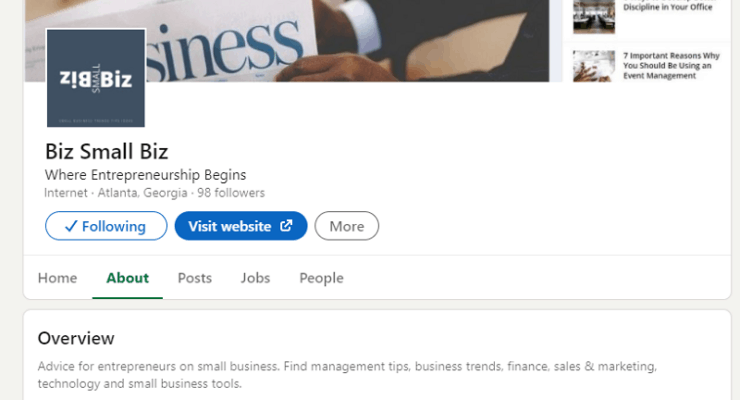Image resolution: width=740 pixels, height=400 pixels.
Task: Switch to the Home tab
Action: (x=58, y=278)
